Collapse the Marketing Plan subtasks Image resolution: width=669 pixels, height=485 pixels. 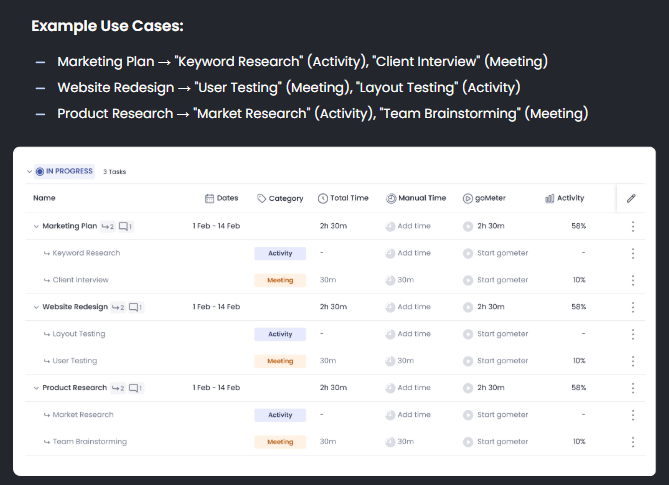coord(36,226)
